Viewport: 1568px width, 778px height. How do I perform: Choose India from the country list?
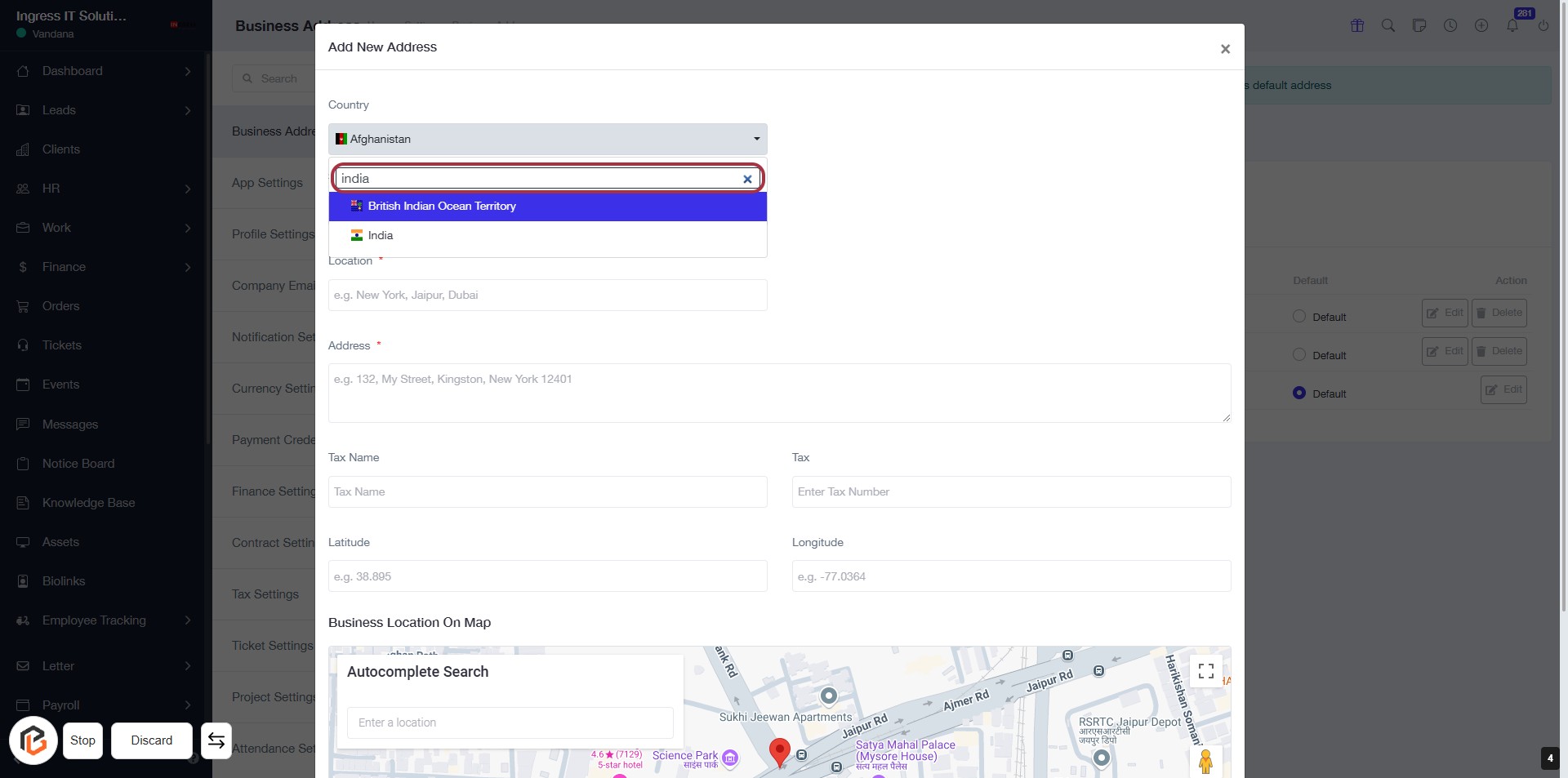point(381,235)
